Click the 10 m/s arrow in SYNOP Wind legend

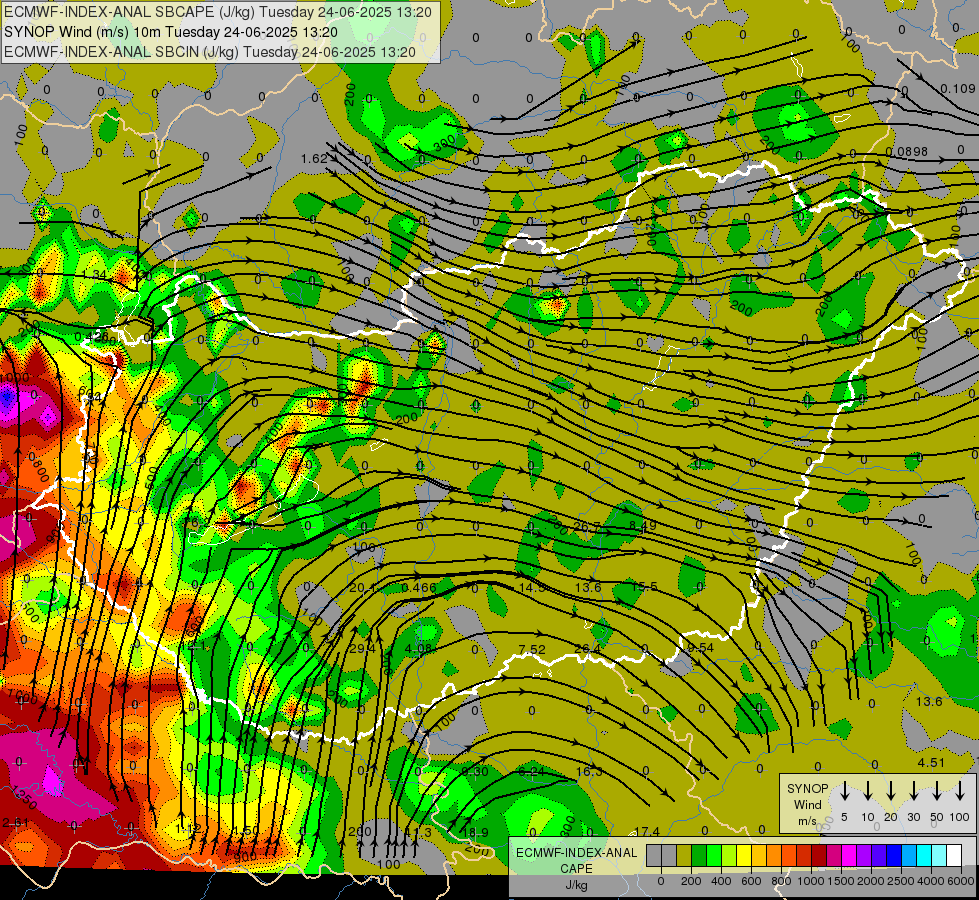[867, 791]
